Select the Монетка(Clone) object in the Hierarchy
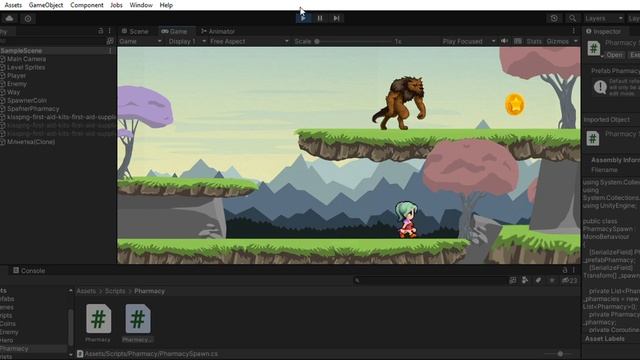This screenshot has width=640, height=360. (x=31, y=142)
